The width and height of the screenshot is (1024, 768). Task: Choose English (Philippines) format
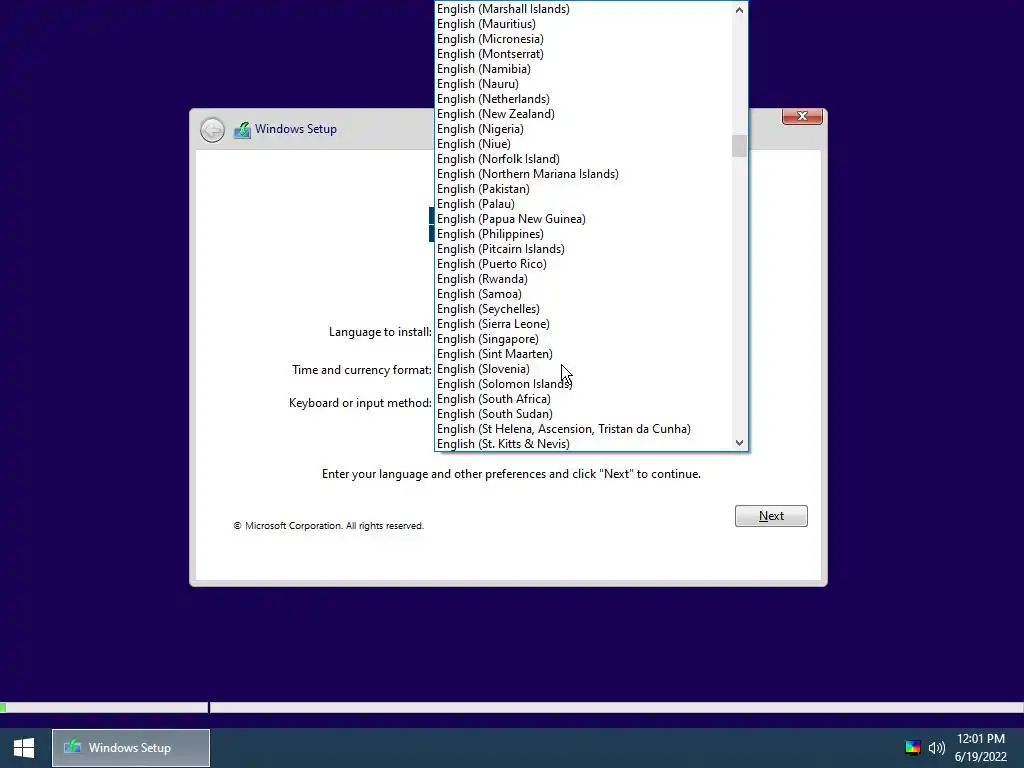583,234
